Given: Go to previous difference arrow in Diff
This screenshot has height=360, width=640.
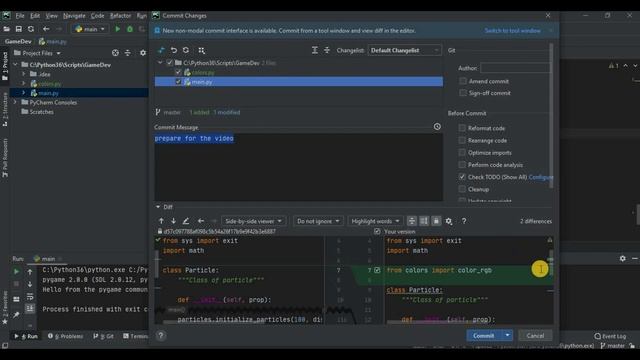Looking at the screenshot, I should [161, 221].
